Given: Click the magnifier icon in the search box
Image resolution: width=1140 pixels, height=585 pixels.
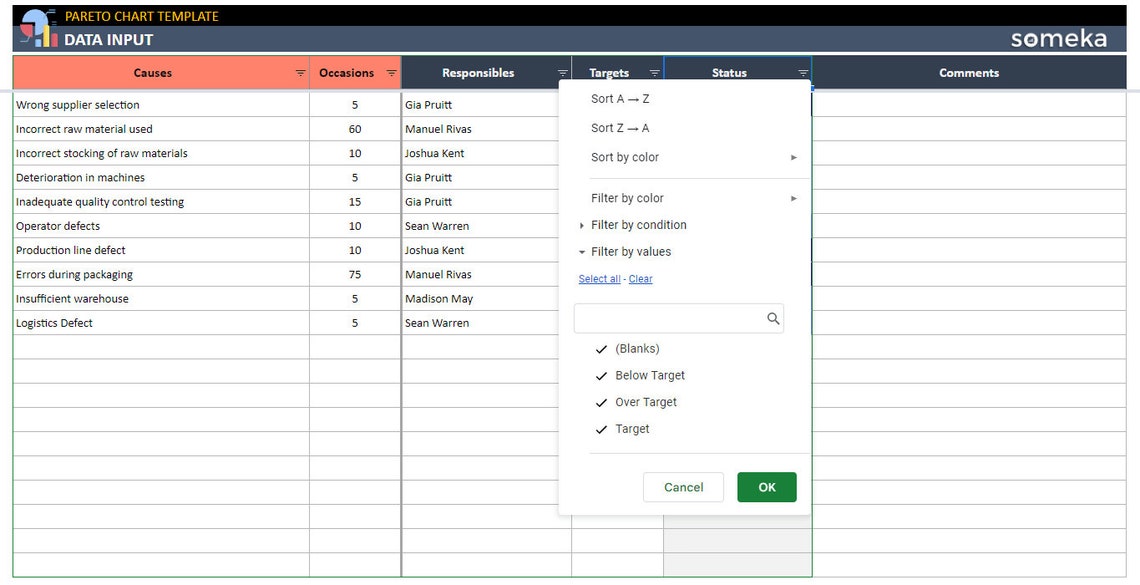Looking at the screenshot, I should click(x=772, y=318).
